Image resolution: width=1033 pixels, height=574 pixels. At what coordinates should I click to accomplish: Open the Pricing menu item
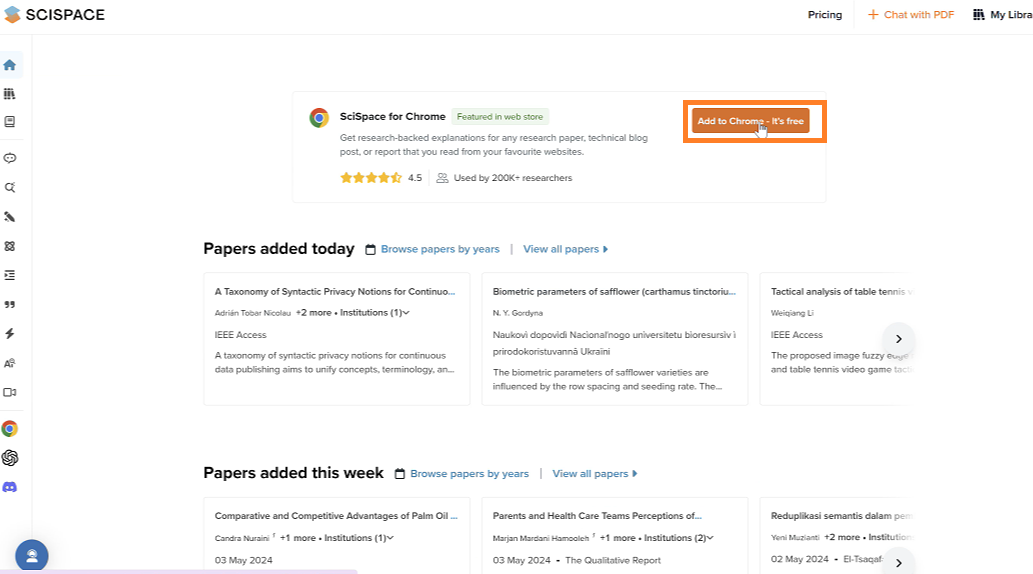825,14
